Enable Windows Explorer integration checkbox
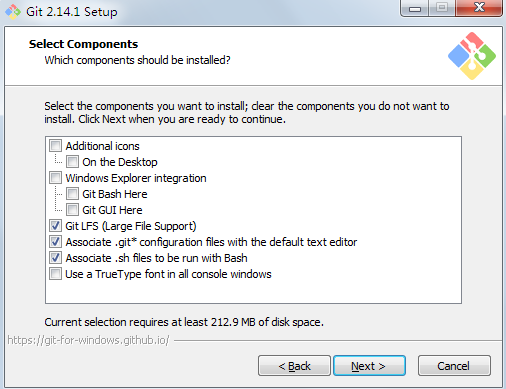This screenshot has height=389, width=506. (x=55, y=178)
